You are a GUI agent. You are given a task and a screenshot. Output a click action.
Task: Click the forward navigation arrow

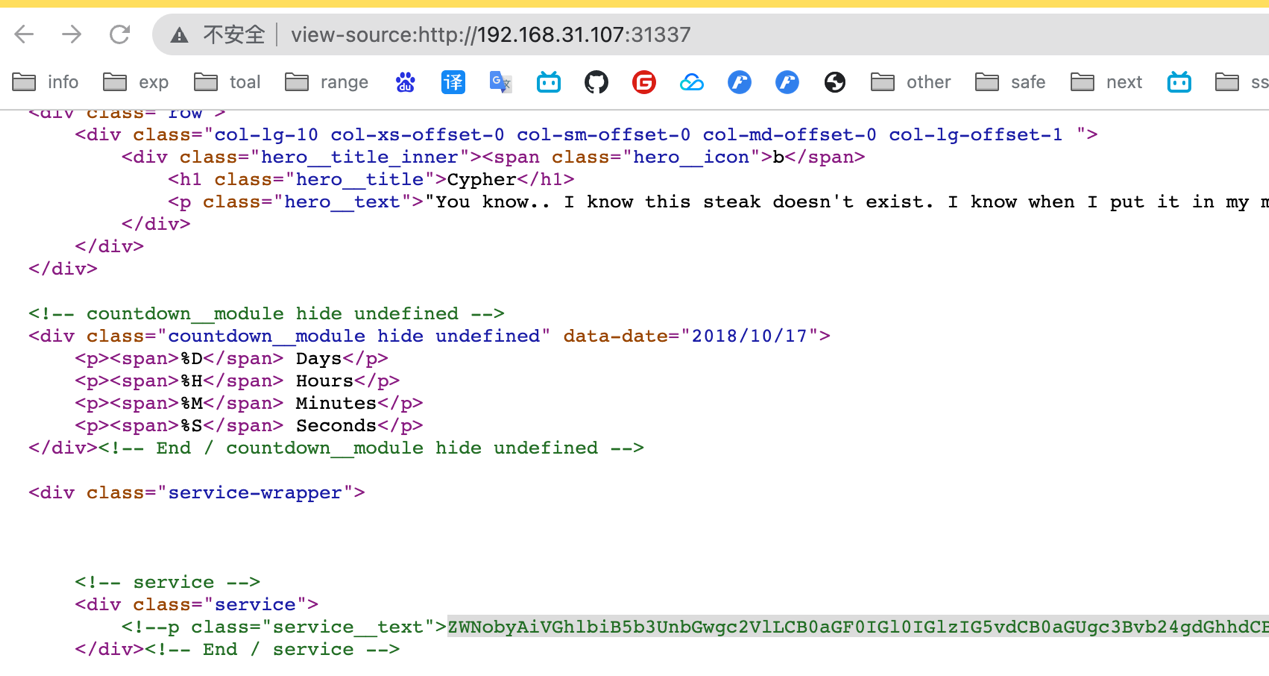click(x=72, y=35)
